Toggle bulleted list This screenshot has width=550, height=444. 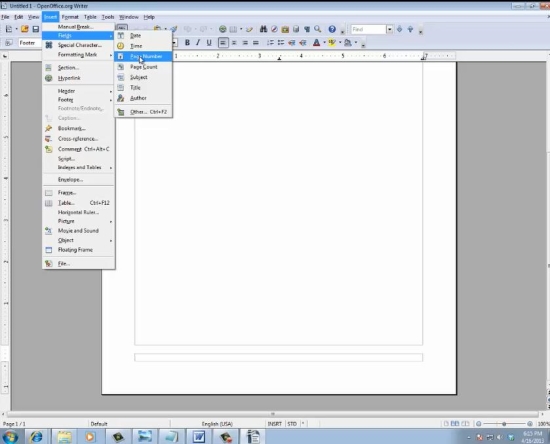tap(281, 43)
